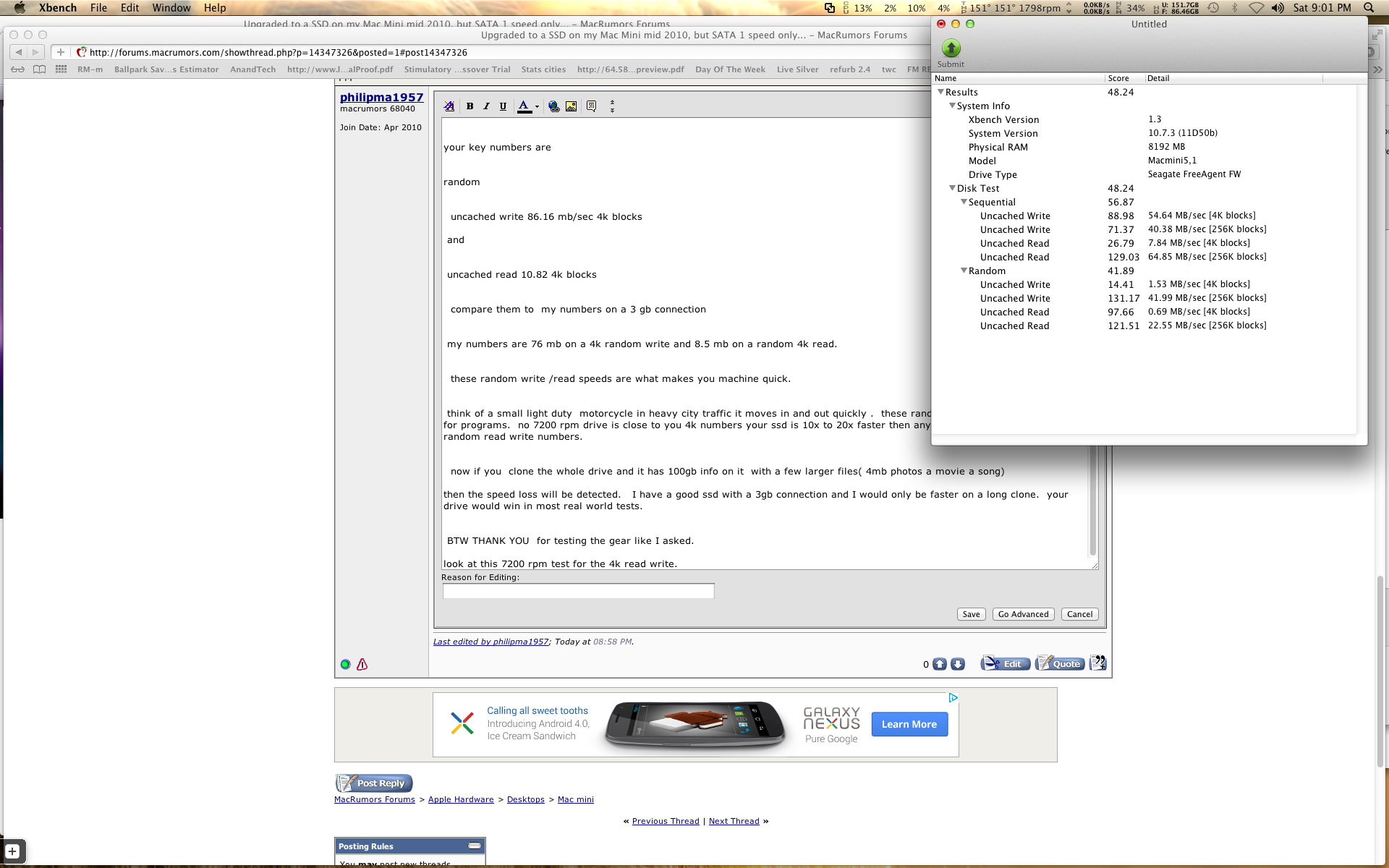Click the font color swatch
This screenshot has height=868, width=1389.
524,106
